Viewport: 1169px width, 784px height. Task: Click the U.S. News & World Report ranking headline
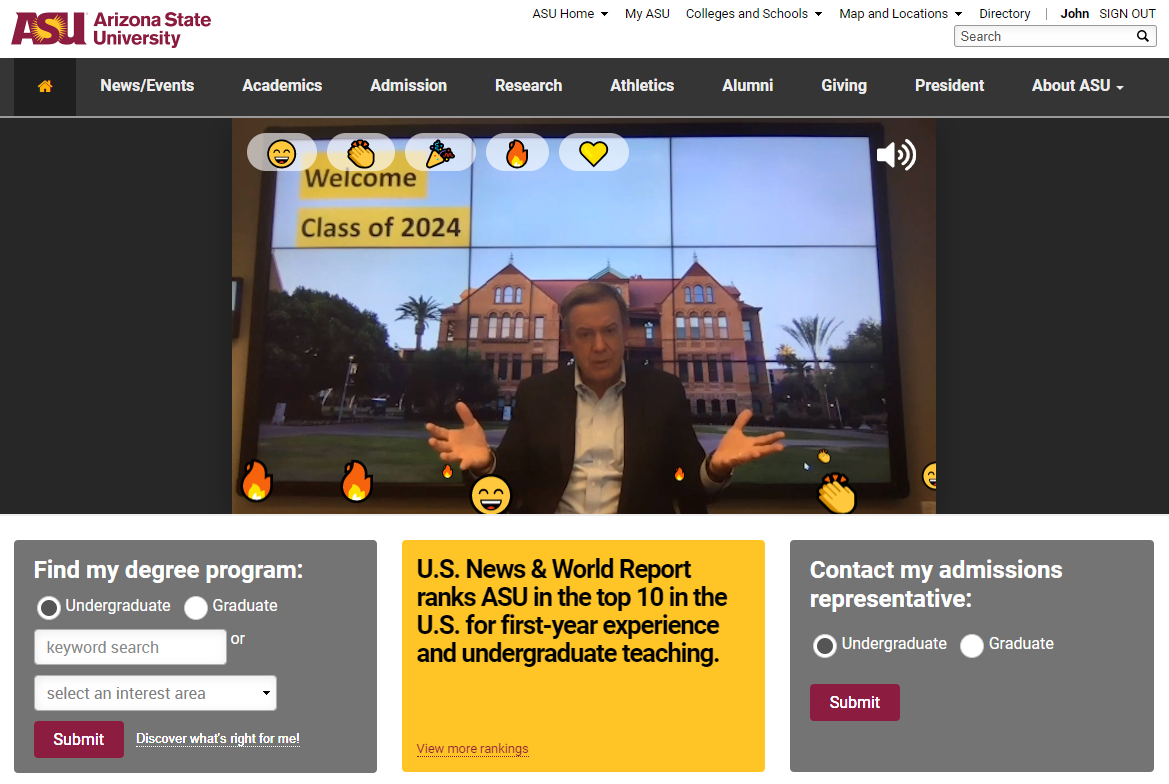[572, 610]
